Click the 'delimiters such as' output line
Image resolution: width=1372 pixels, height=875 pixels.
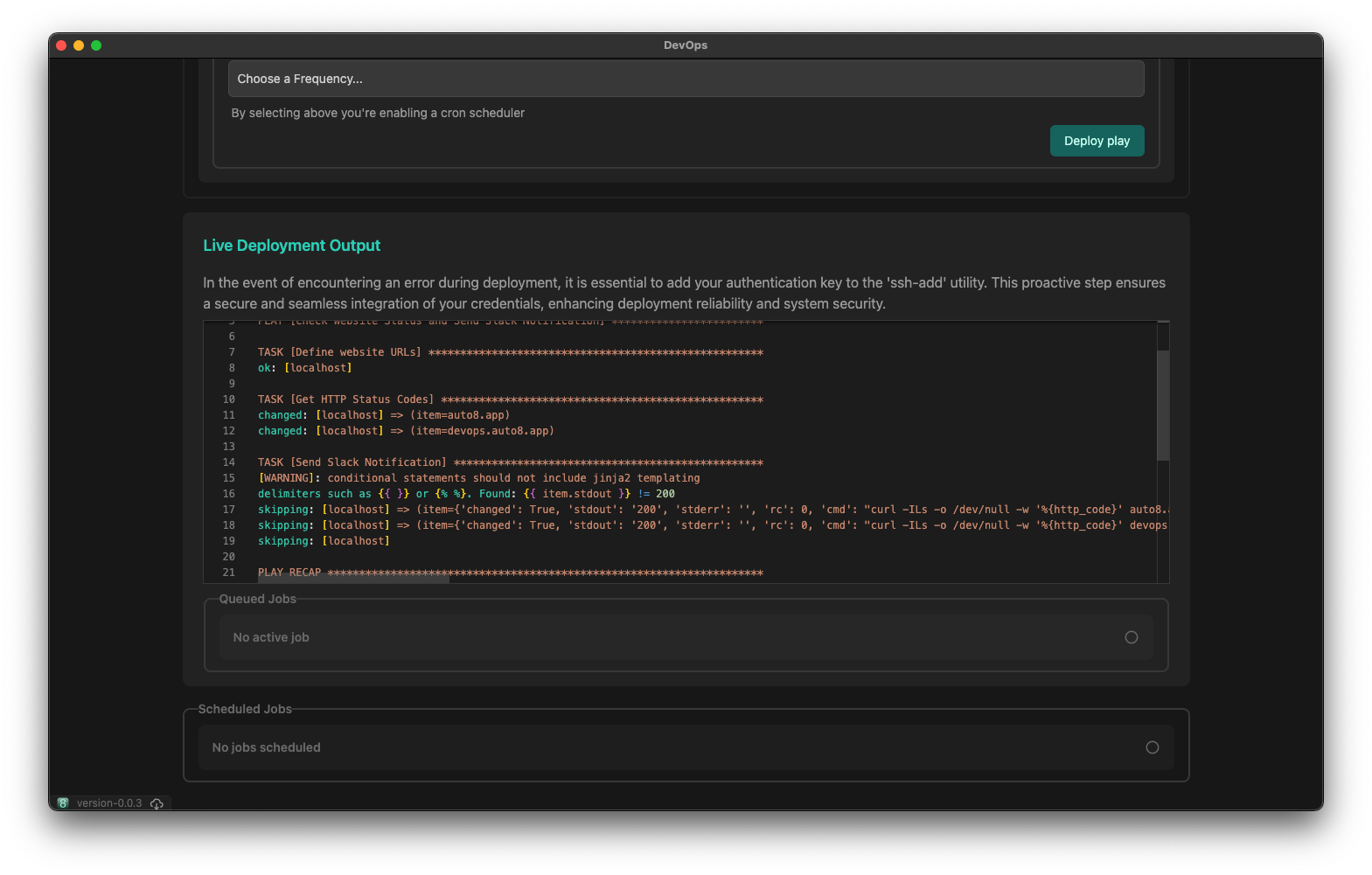(x=466, y=494)
